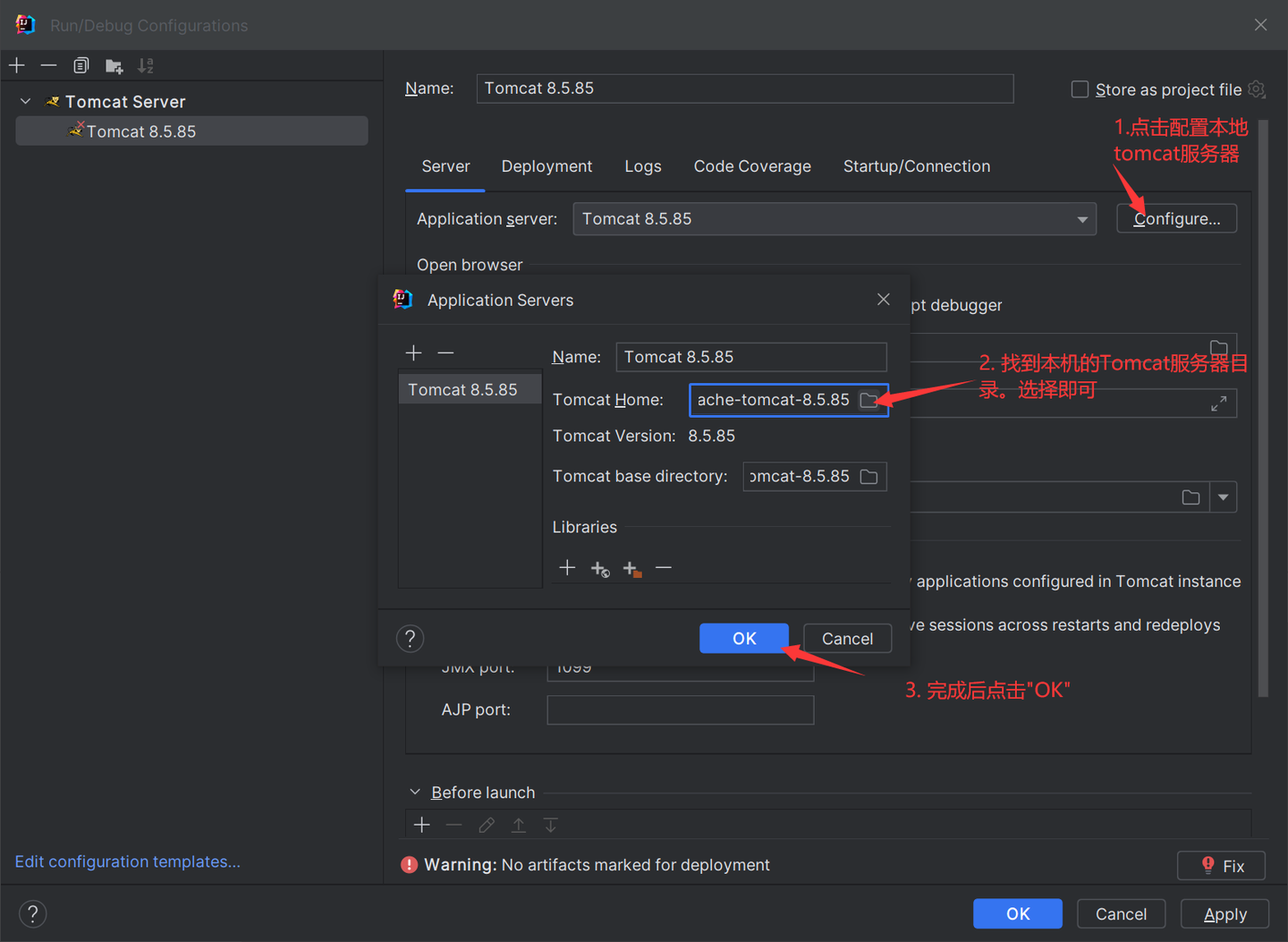This screenshot has height=942, width=1288.
Task: Remove selected library with minus icon
Action: 663,568
